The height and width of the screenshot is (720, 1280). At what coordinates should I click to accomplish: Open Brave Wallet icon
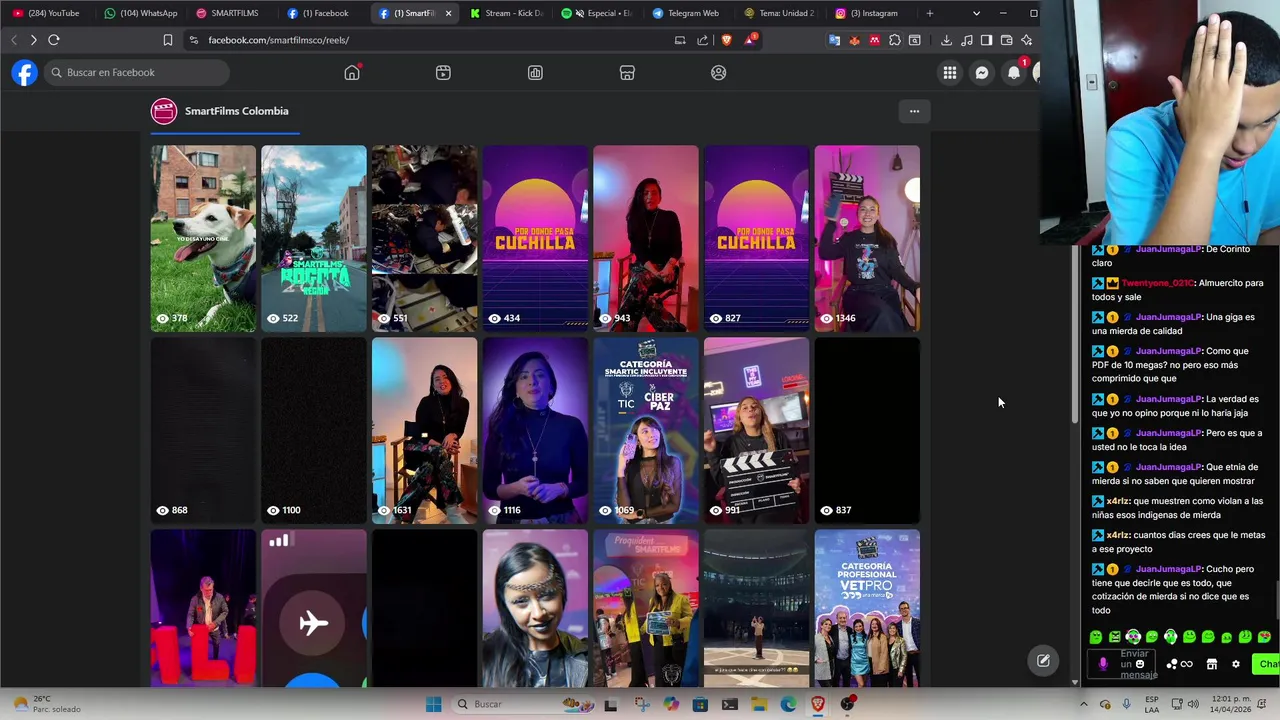1006,40
